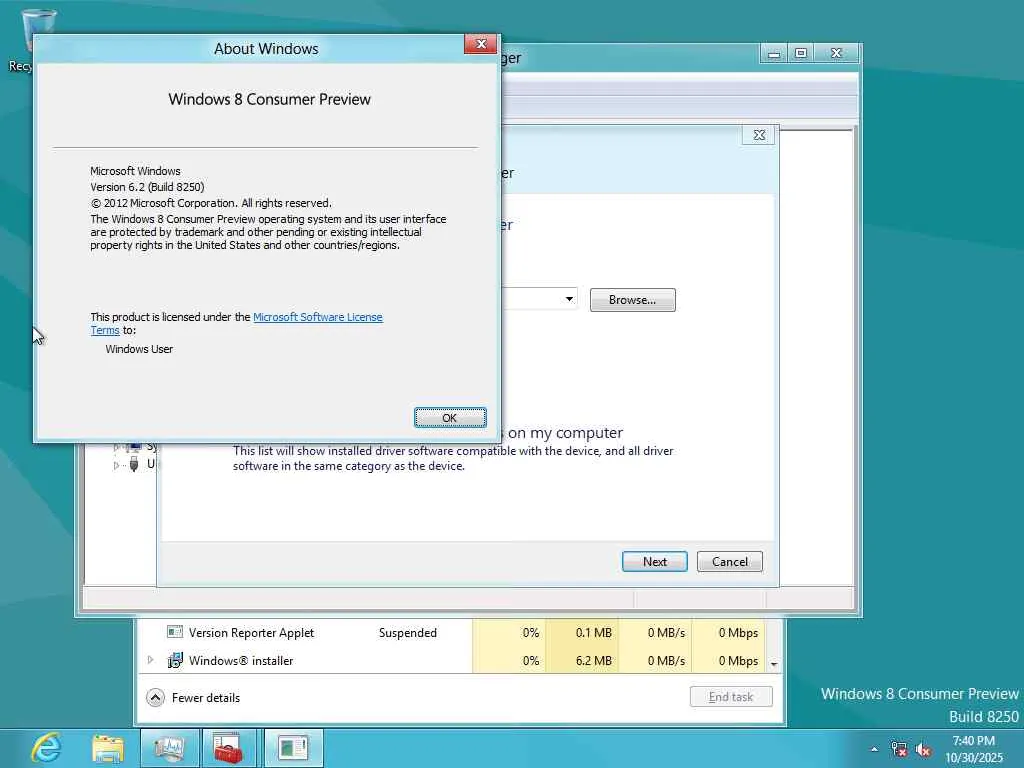Click the network status tray icon
This screenshot has width=1024, height=768.
(x=899, y=749)
